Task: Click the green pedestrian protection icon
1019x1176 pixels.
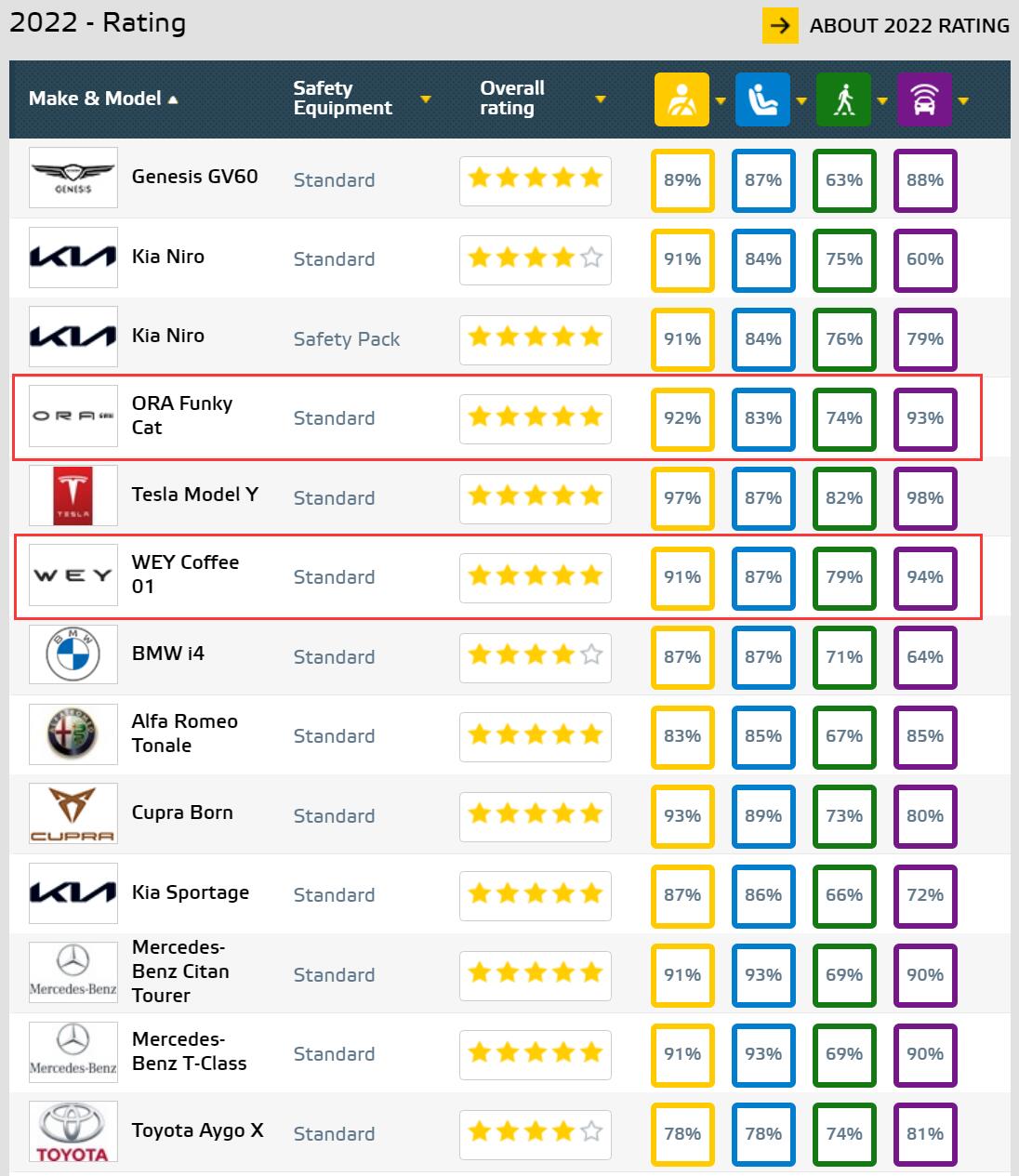Action: coord(843,99)
